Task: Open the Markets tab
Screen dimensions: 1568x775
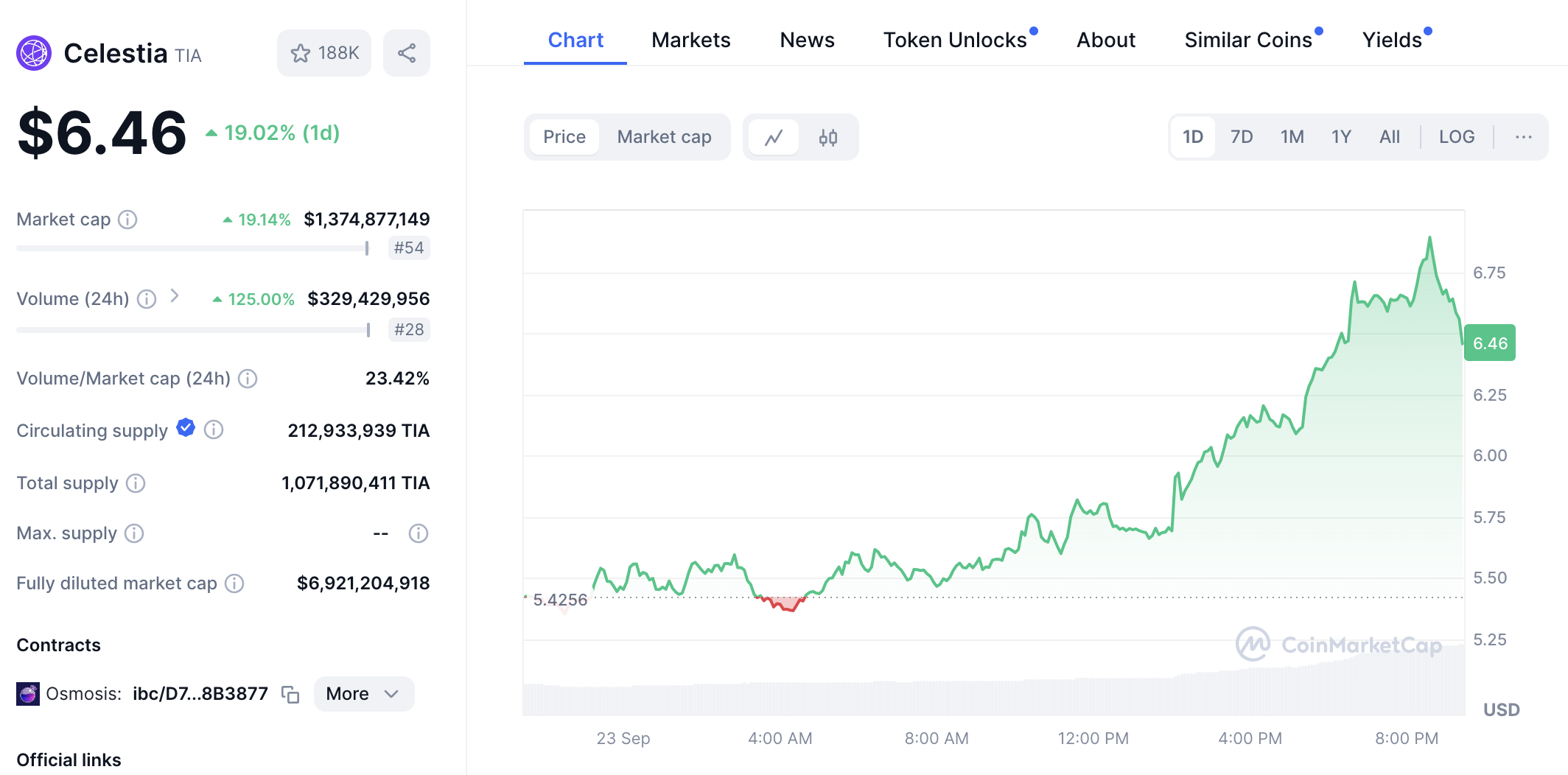Action: [691, 40]
